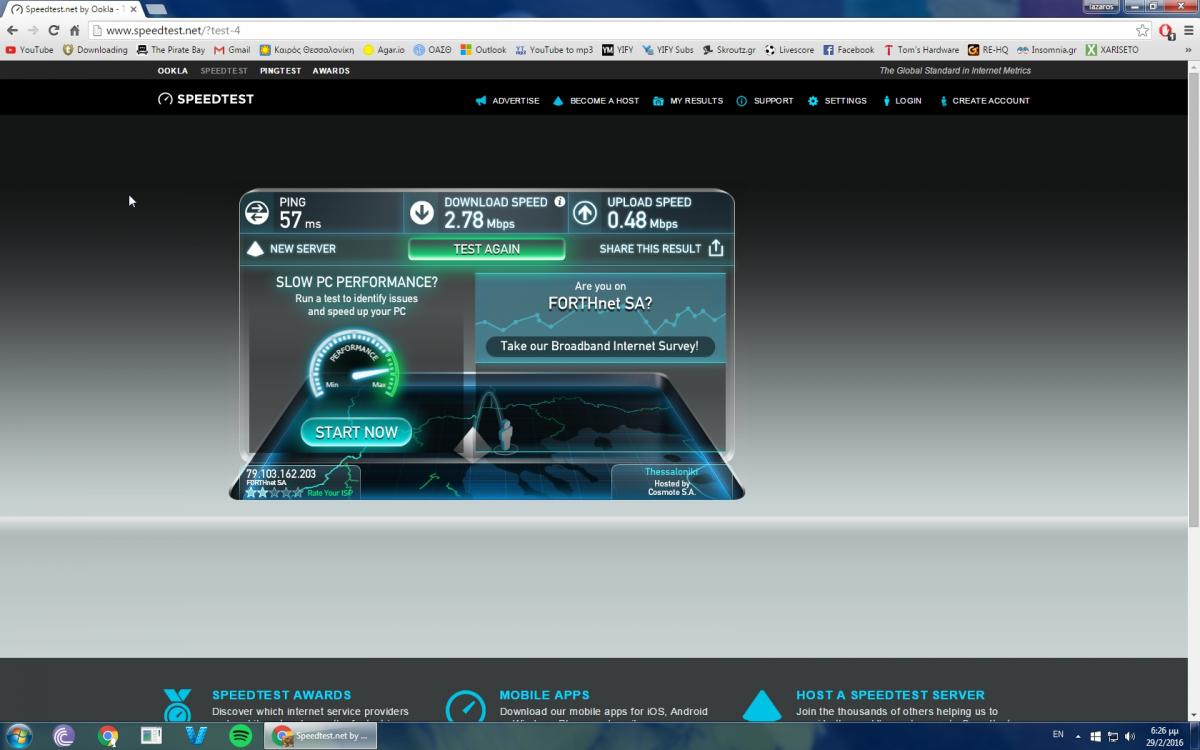Switch to the PINGTEST tab

tap(280, 71)
